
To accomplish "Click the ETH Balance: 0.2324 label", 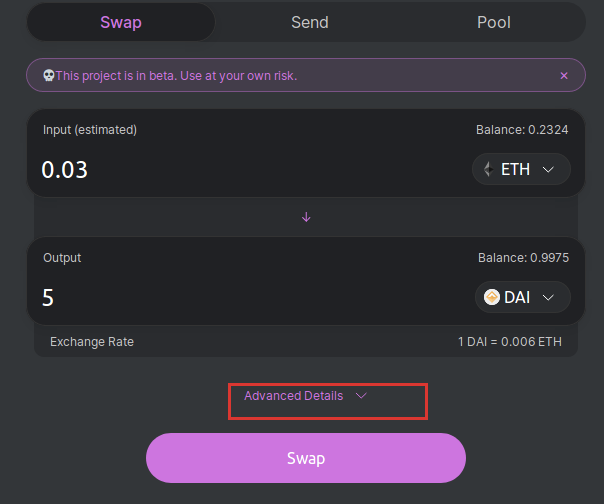I will (x=522, y=130).
